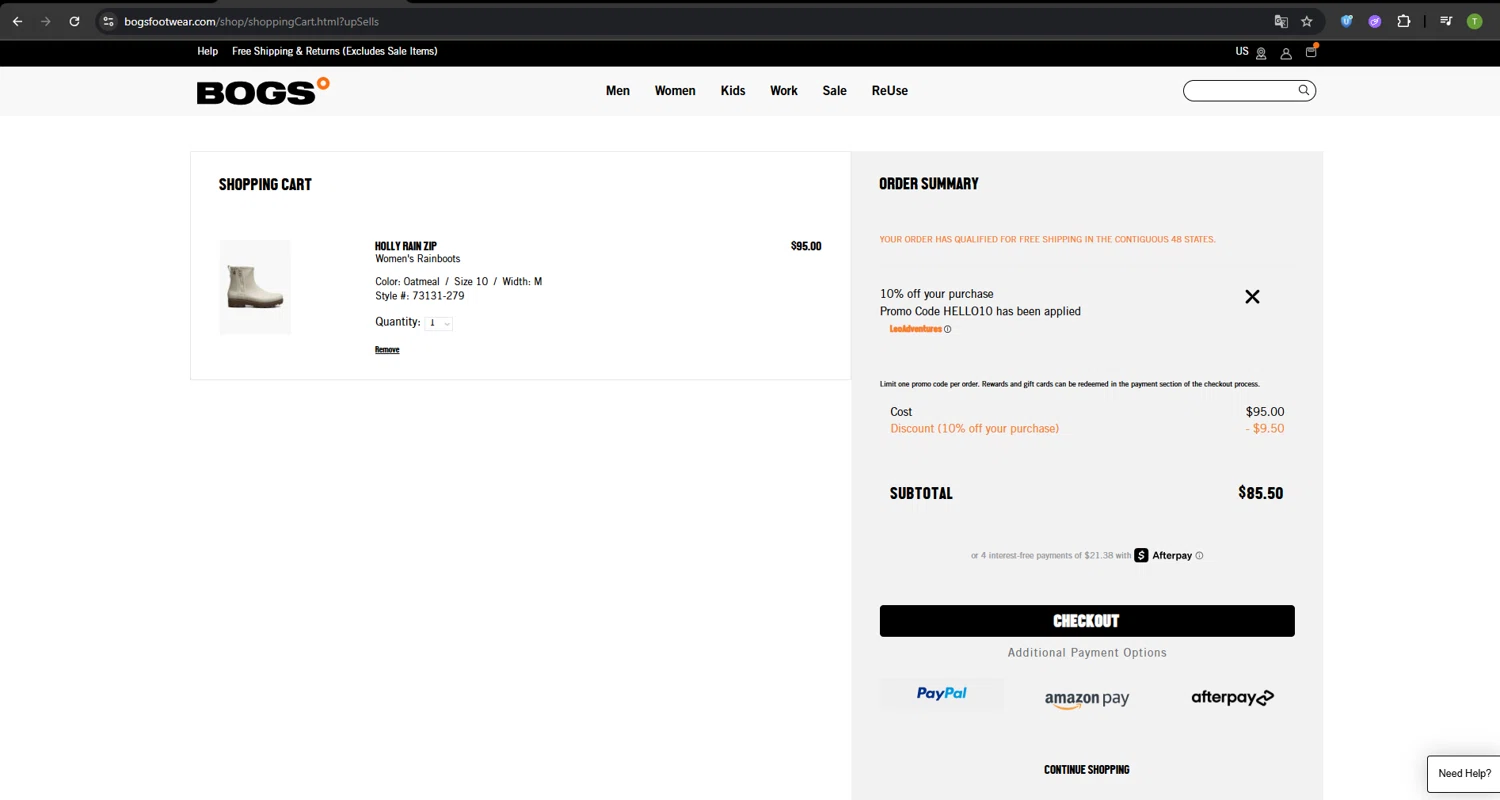1500x800 pixels.
Task: Open the account person icon
Action: click(1286, 53)
